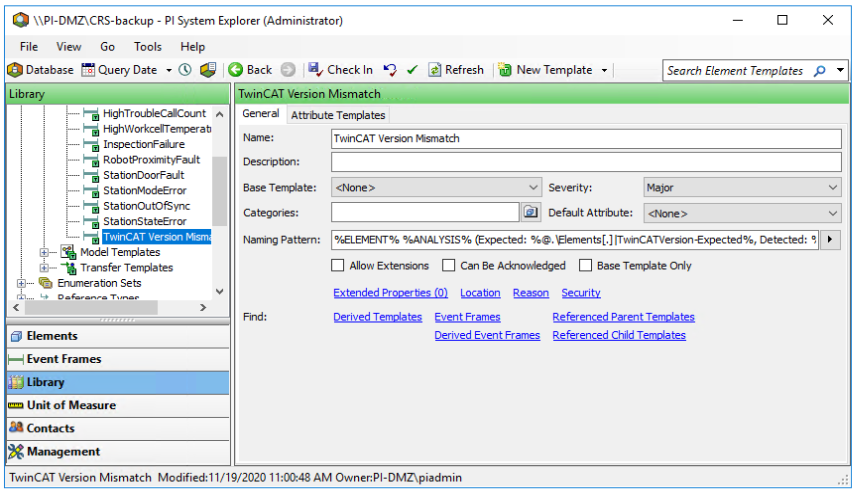Click the Categories browse icon button

[531, 212]
